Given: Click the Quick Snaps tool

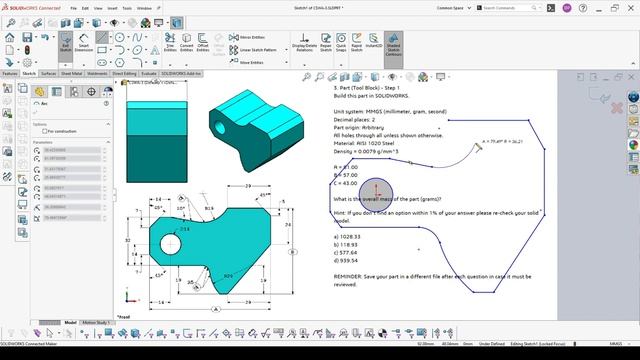Looking at the screenshot, I should pos(341,42).
